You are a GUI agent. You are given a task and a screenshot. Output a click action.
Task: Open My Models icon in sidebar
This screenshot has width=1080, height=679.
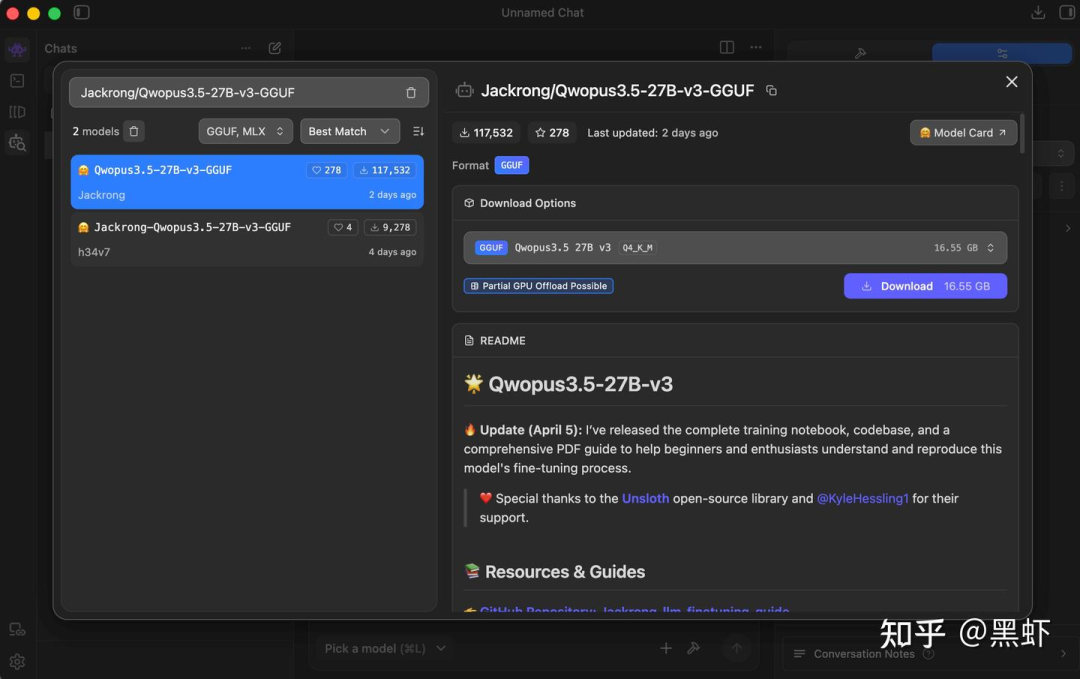click(x=17, y=112)
